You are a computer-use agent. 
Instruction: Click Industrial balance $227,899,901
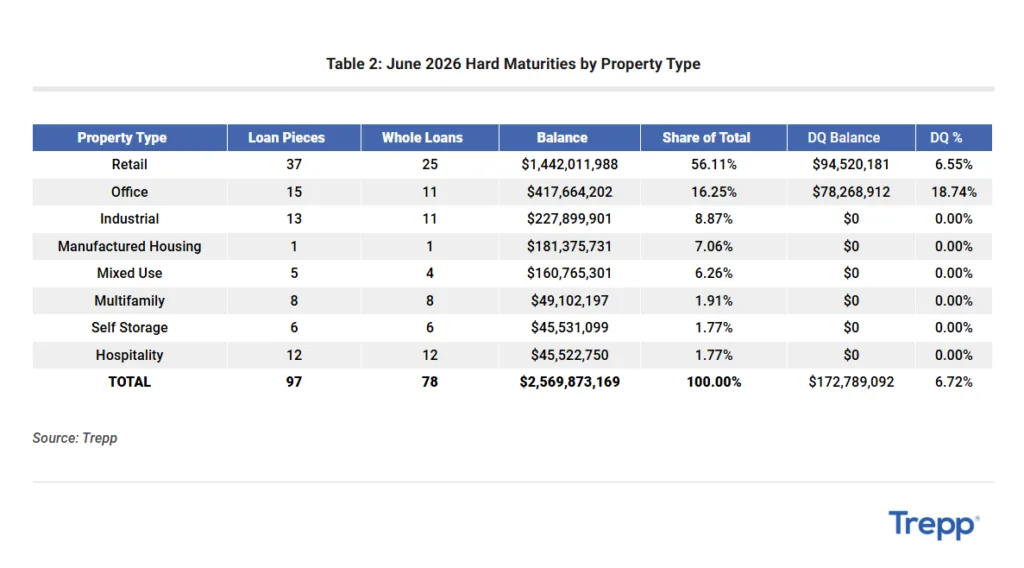pyautogui.click(x=569, y=219)
